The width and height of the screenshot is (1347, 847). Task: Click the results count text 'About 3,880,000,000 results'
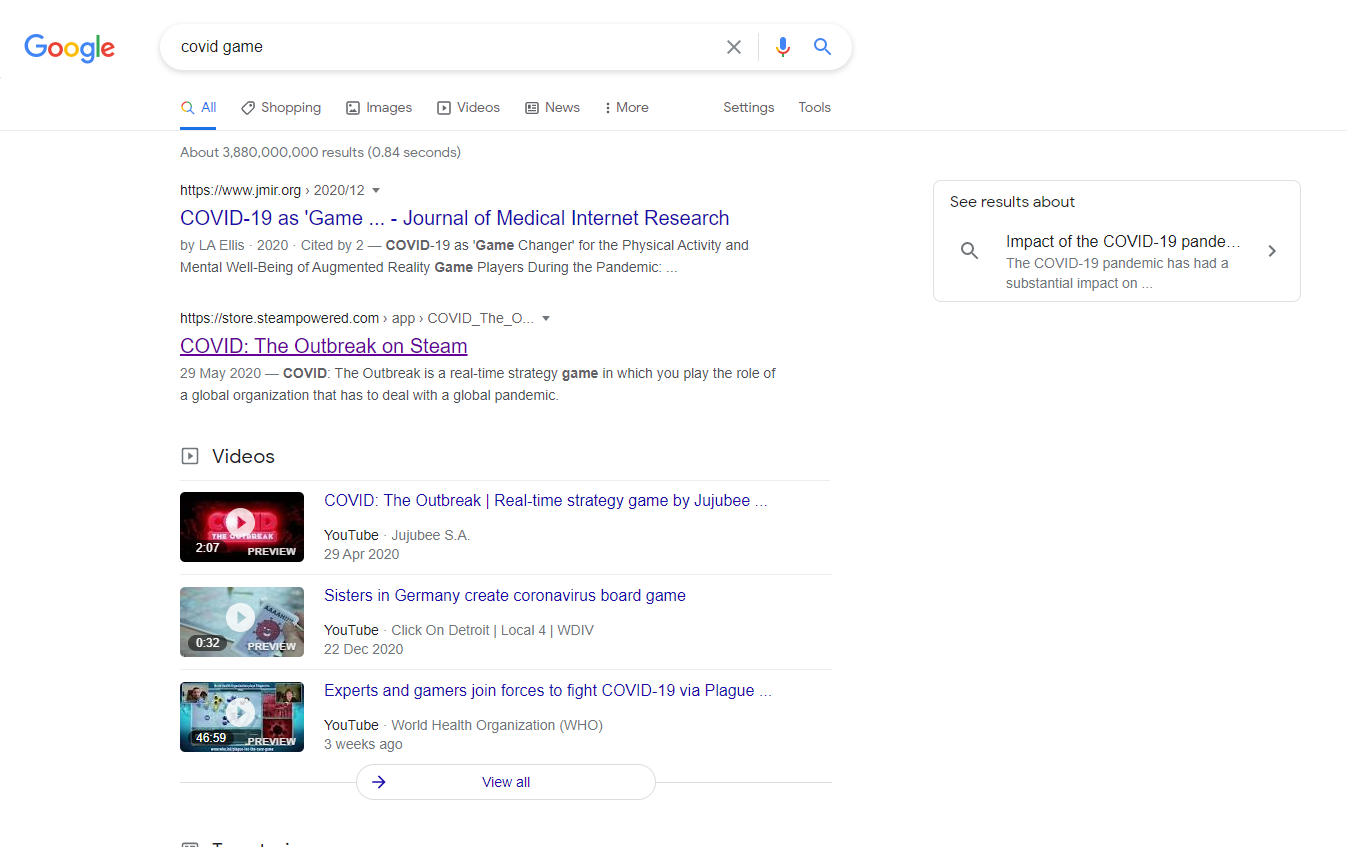click(320, 153)
